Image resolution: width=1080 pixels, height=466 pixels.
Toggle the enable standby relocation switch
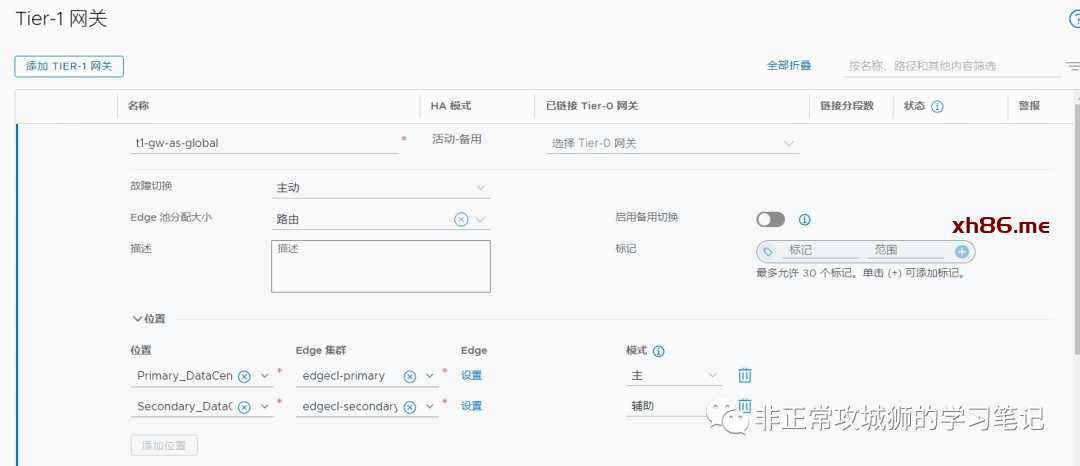771,219
